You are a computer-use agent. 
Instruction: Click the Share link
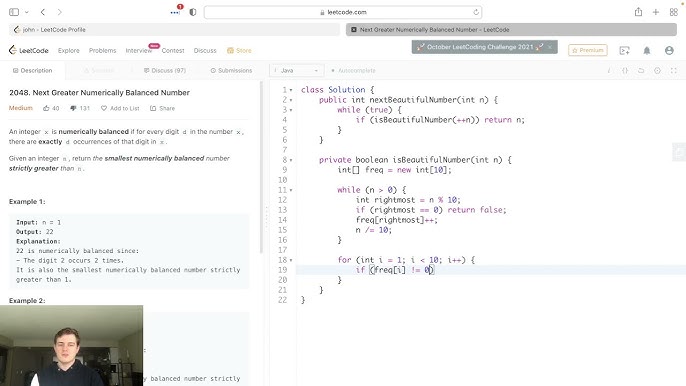tap(162, 108)
